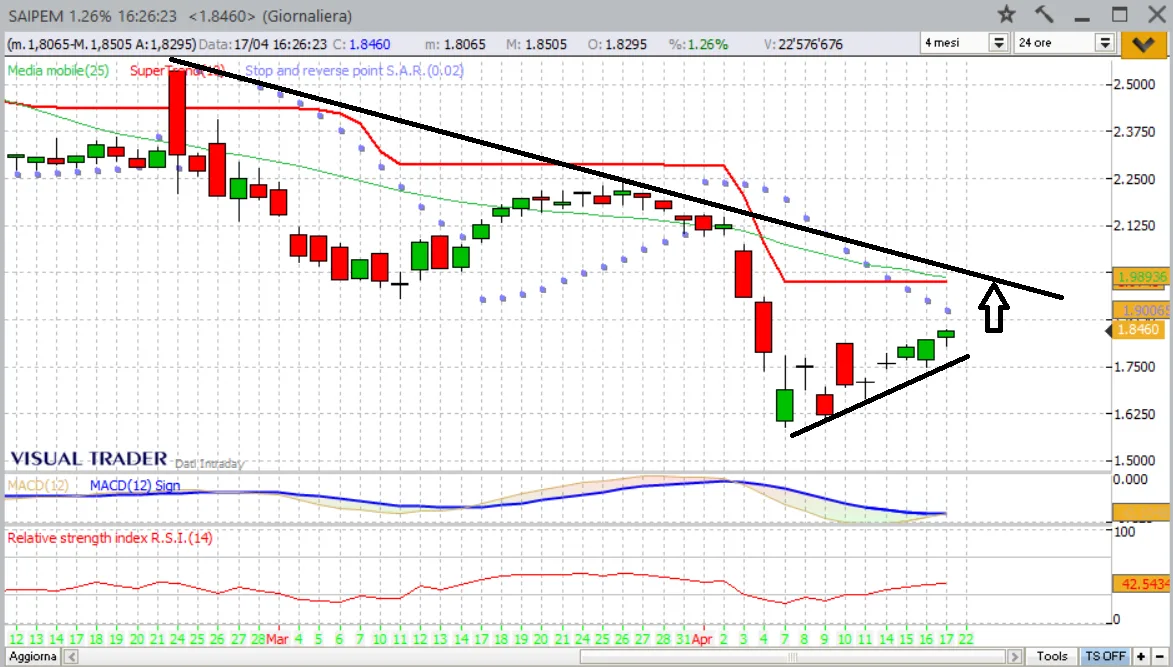
Task: Click the Mar month label on axis
Action: pyautogui.click(x=277, y=639)
